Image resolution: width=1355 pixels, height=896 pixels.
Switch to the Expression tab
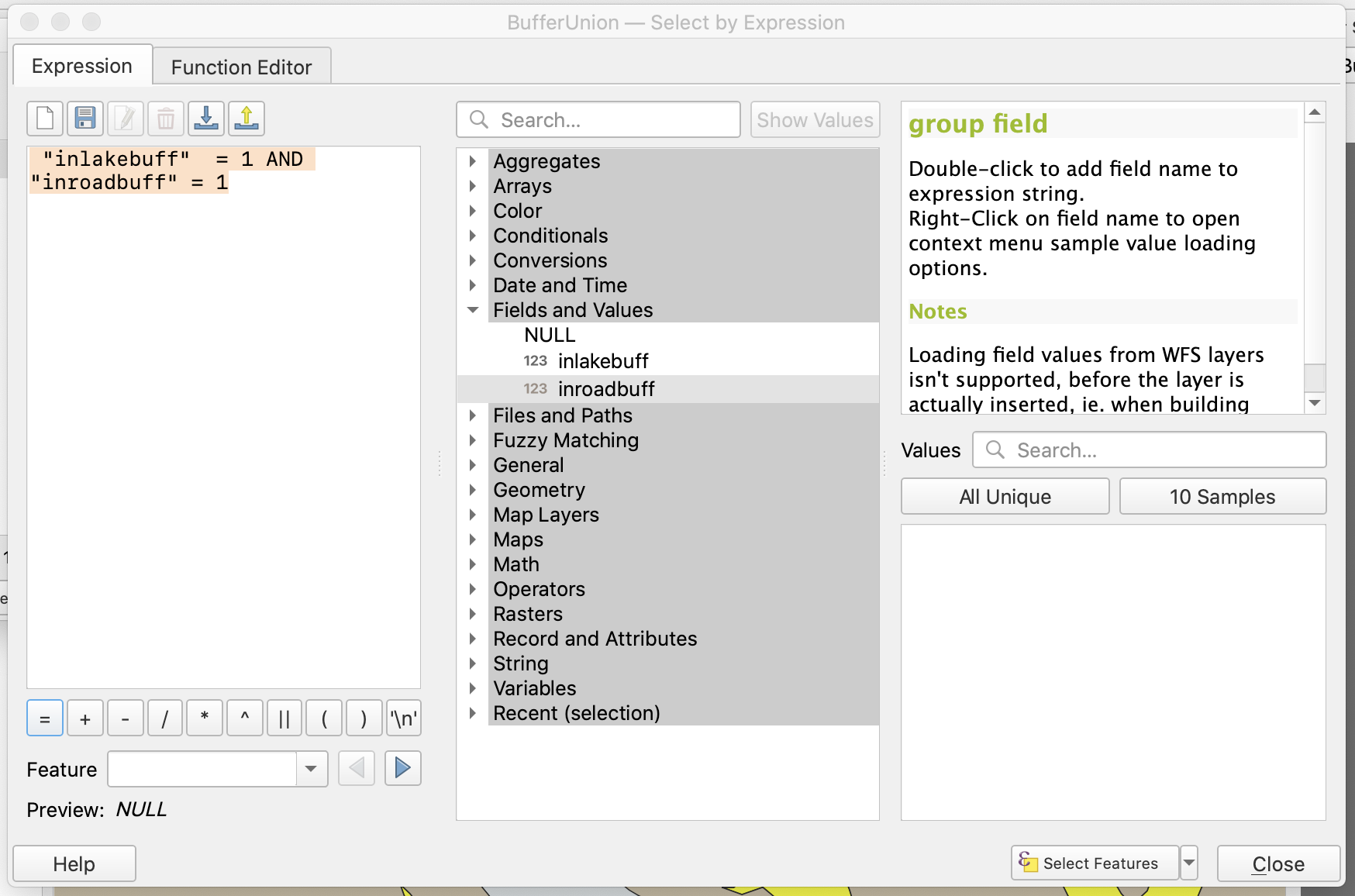pos(82,66)
